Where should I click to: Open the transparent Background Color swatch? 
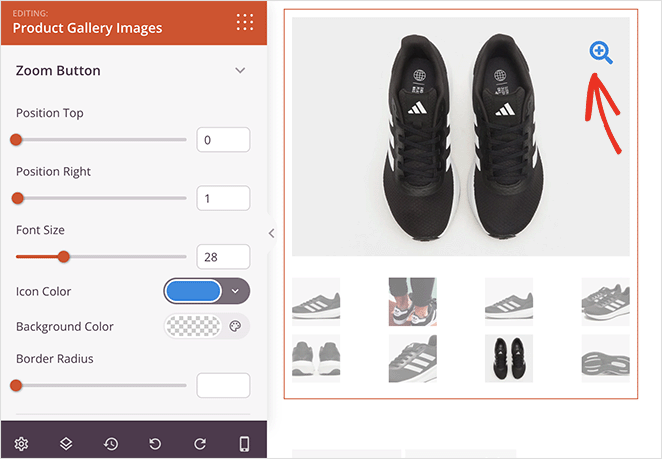coord(193,326)
